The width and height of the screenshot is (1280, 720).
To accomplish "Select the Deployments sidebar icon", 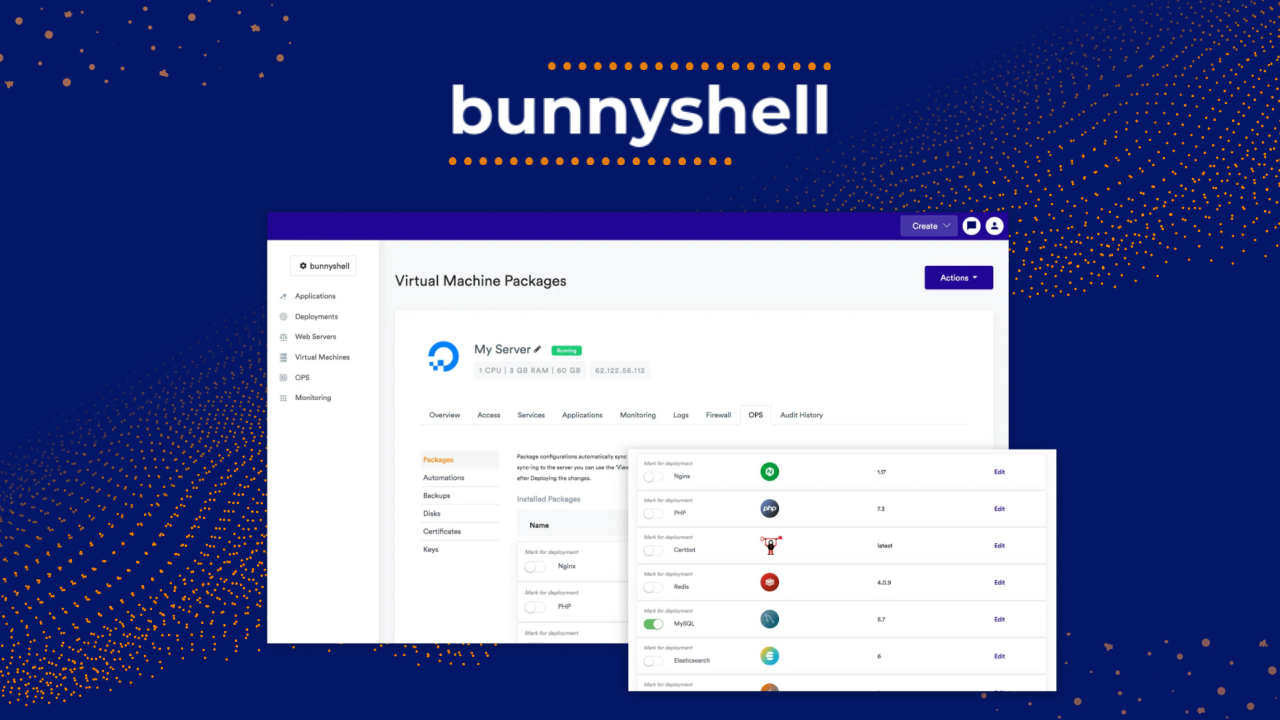I will point(284,317).
